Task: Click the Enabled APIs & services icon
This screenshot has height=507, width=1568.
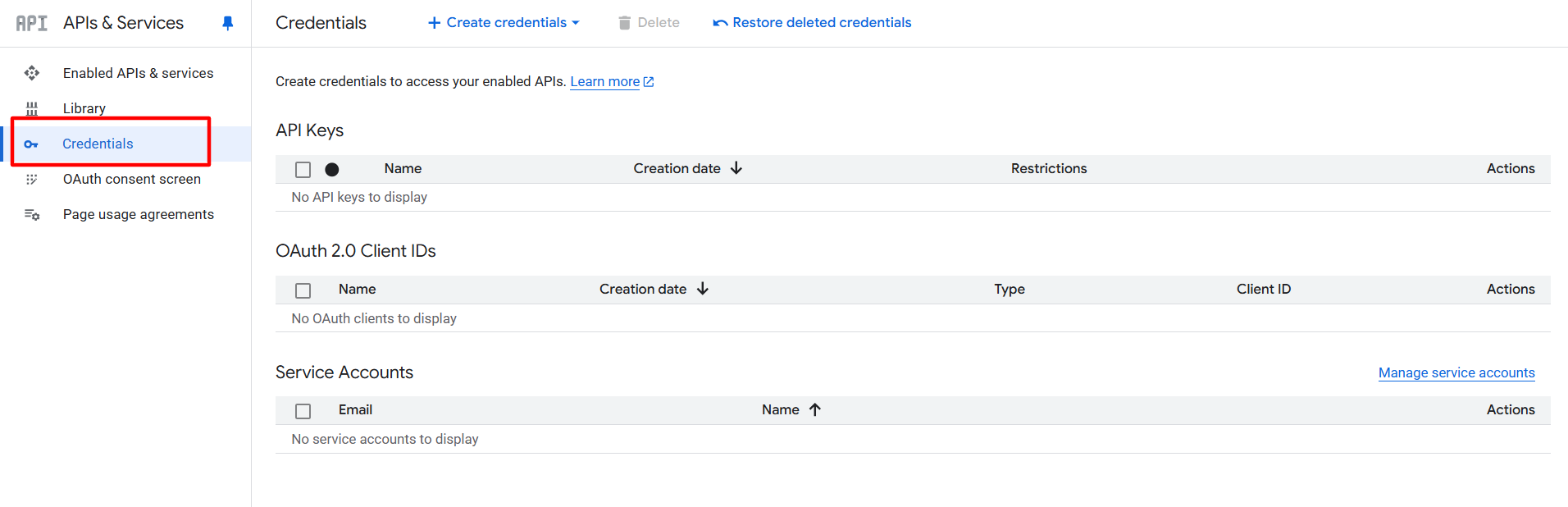Action: click(32, 73)
